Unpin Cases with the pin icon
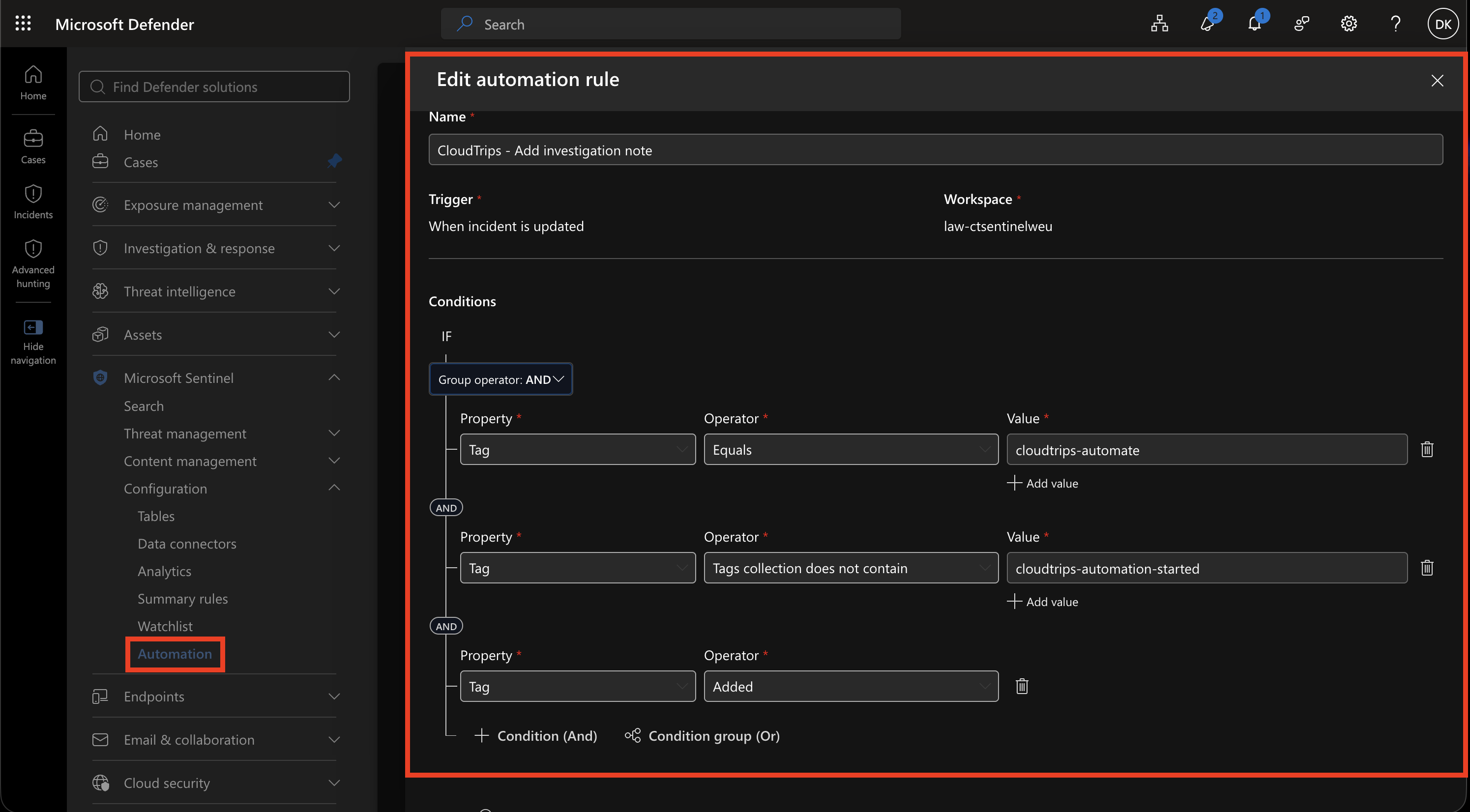Screen dimensions: 1470x812 [334, 161]
